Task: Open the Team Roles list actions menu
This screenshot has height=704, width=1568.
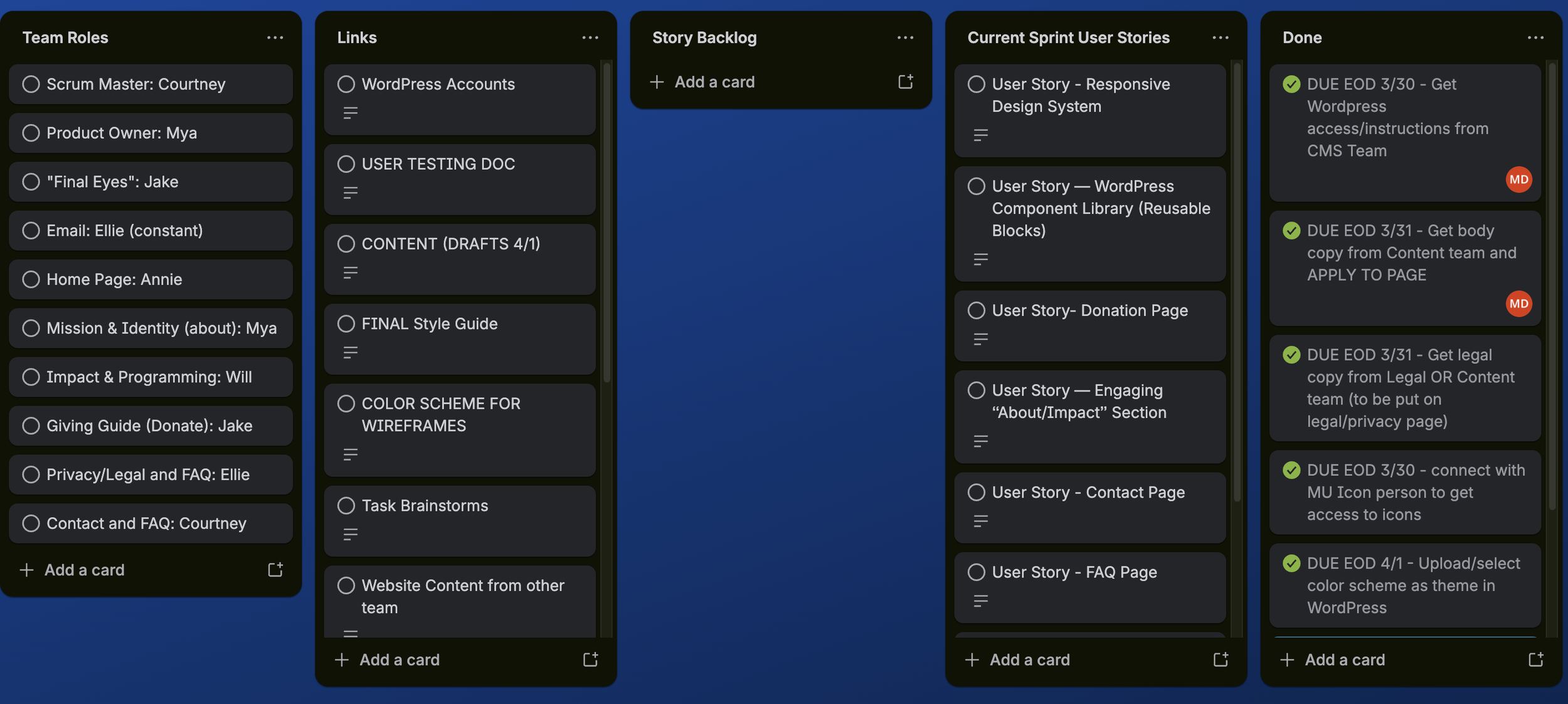Action: coord(275,38)
